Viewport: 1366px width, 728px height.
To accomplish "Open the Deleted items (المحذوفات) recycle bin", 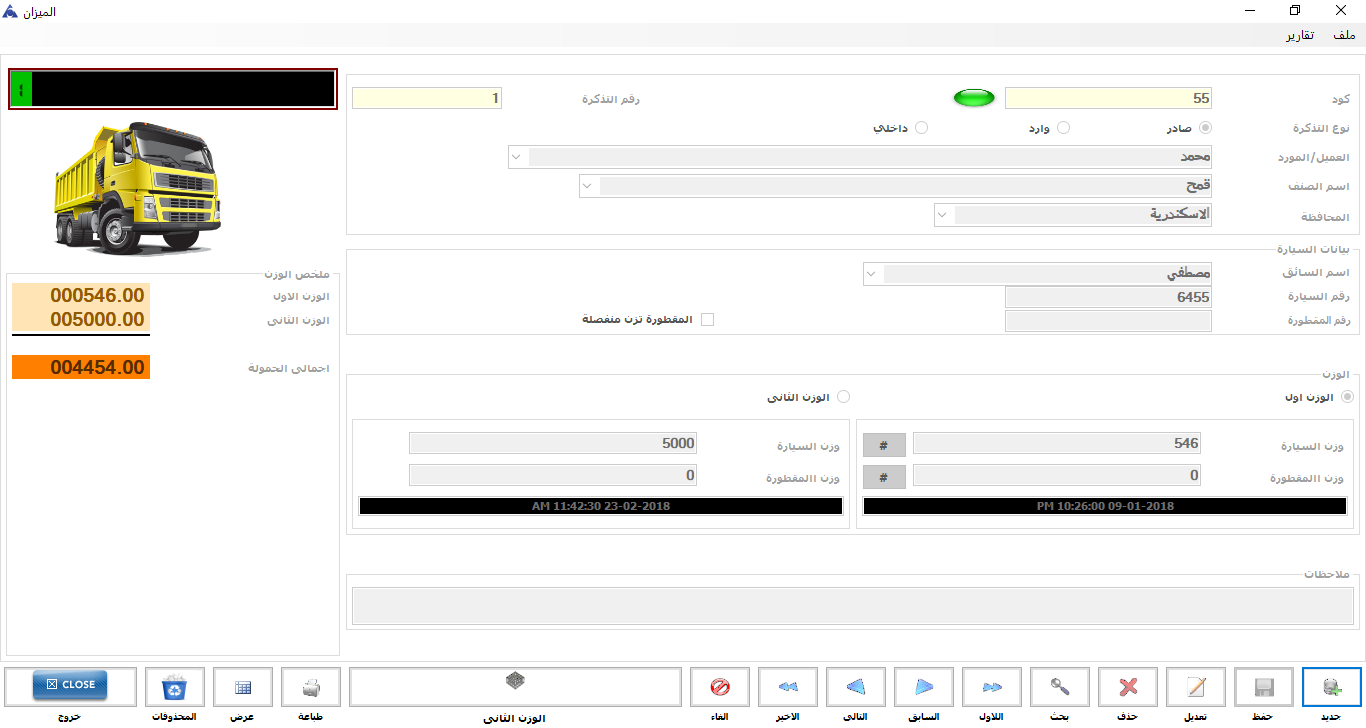I will click(175, 687).
